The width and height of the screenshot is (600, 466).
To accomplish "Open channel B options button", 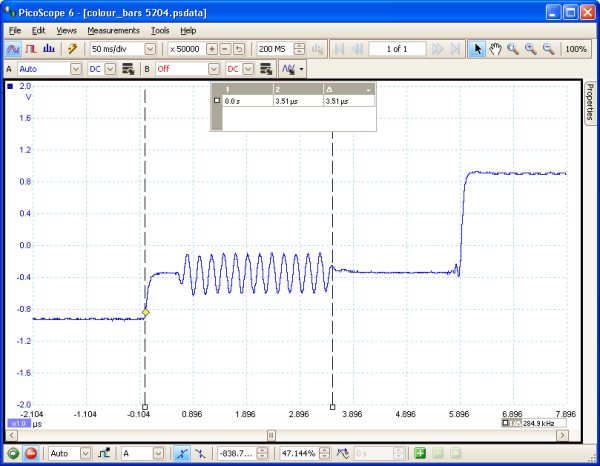I will [266, 69].
